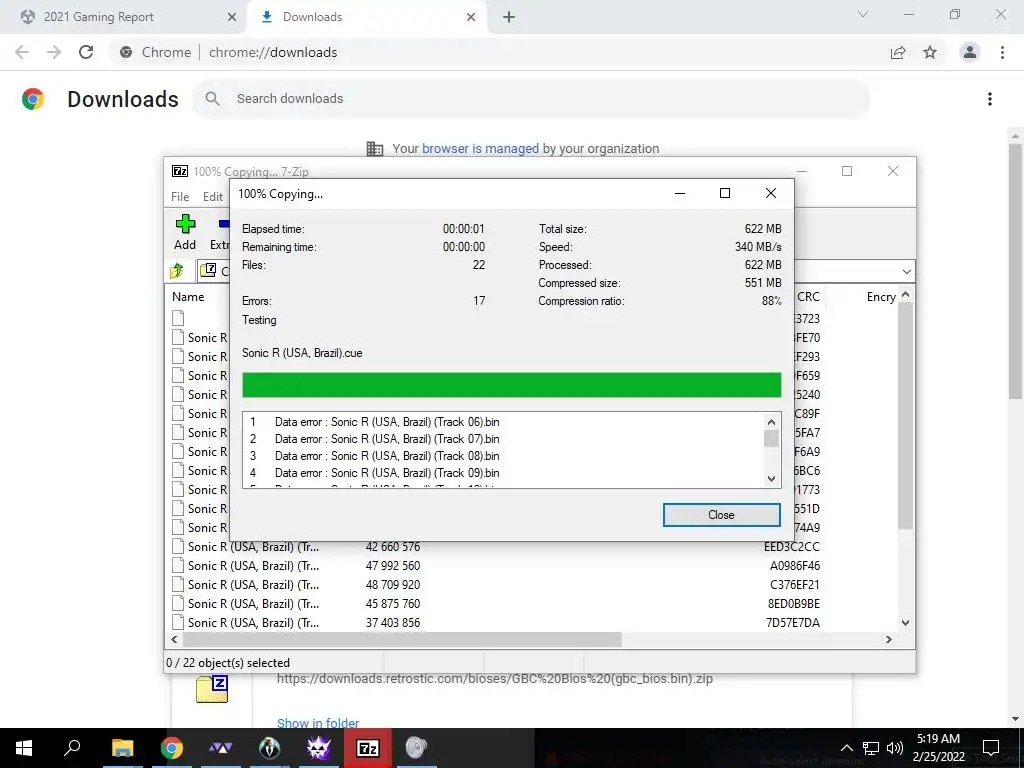Click the green progress bar
Viewport: 1024px width, 768px height.
[x=511, y=385]
